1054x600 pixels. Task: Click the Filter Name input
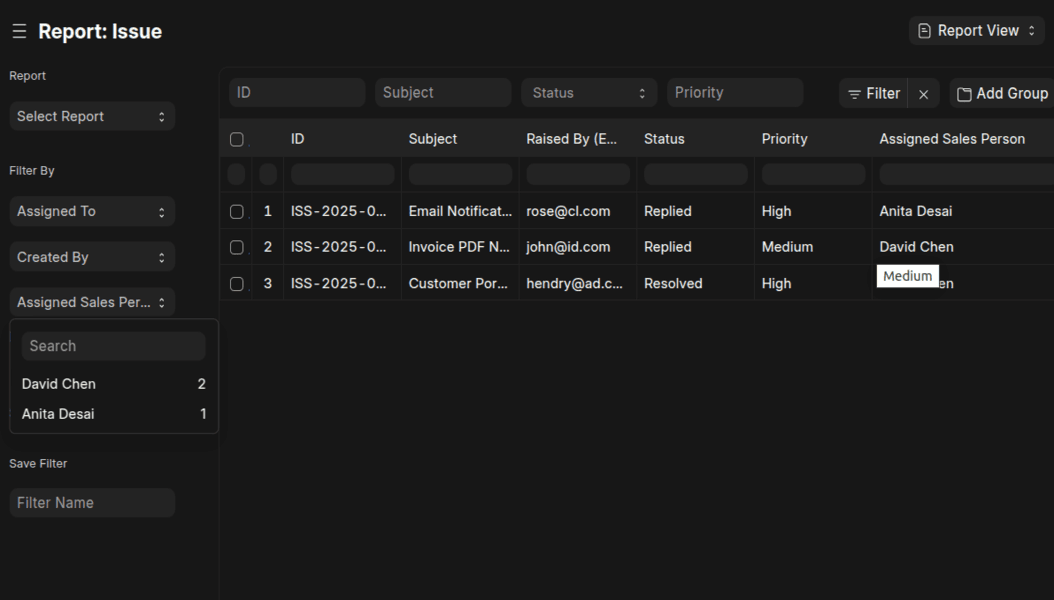pos(92,503)
